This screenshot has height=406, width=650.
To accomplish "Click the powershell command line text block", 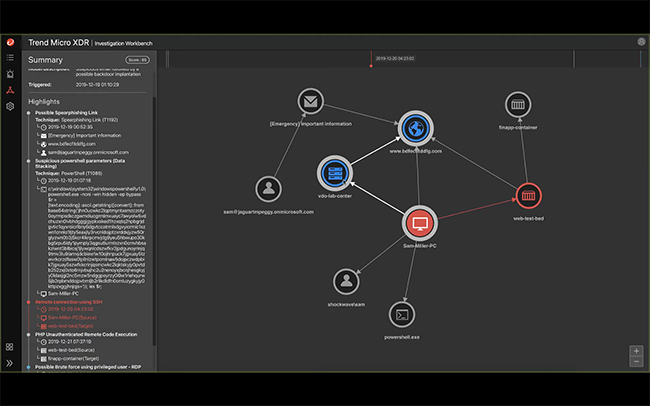I will (x=97, y=238).
